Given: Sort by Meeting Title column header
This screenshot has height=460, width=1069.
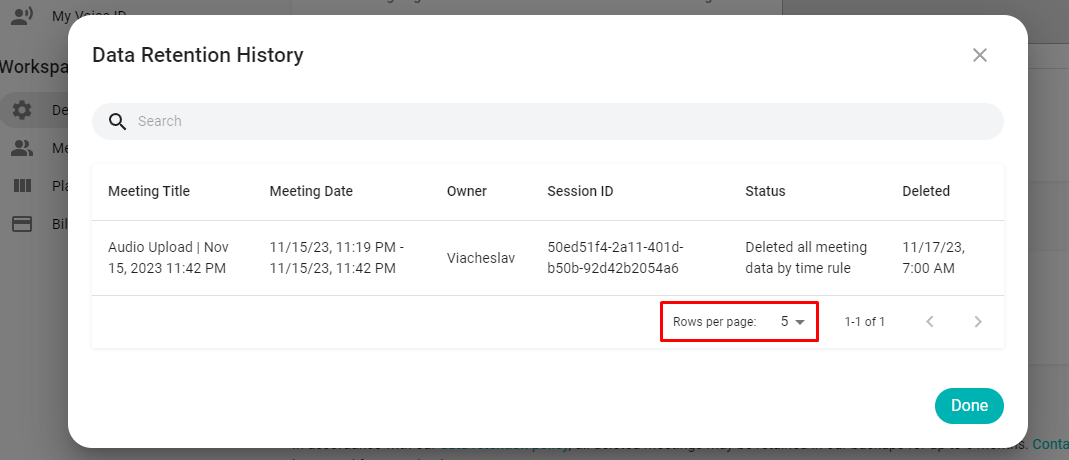Looking at the screenshot, I should click(x=149, y=191).
